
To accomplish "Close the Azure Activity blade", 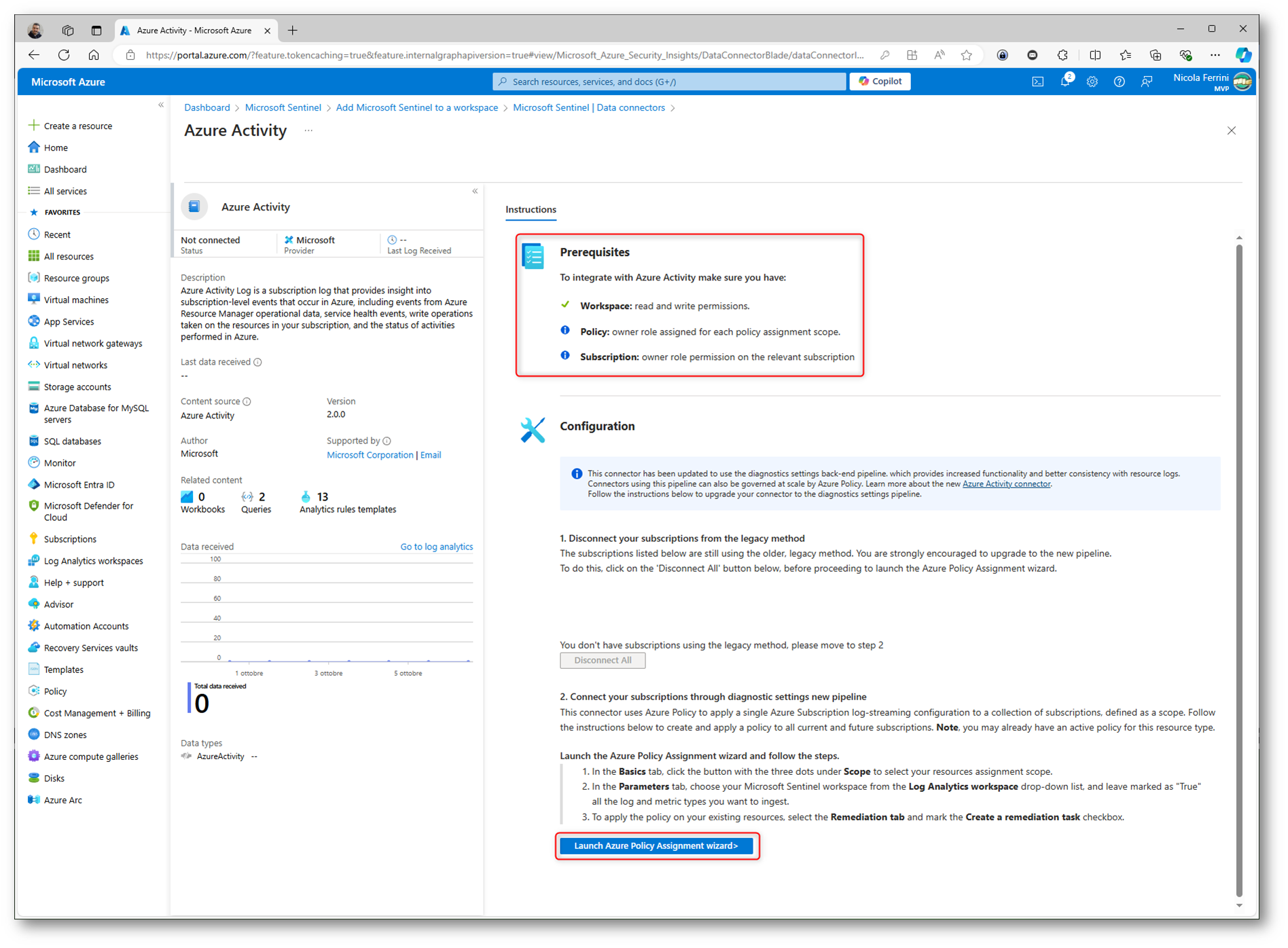I will click(1232, 130).
